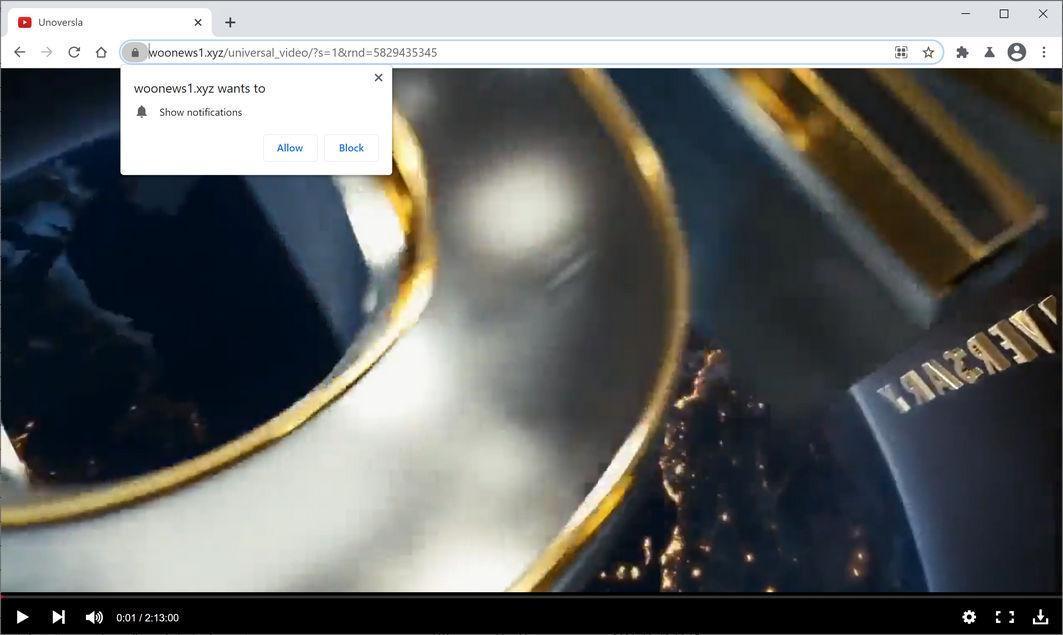
Task: Open a new browser tab
Action: click(230, 21)
